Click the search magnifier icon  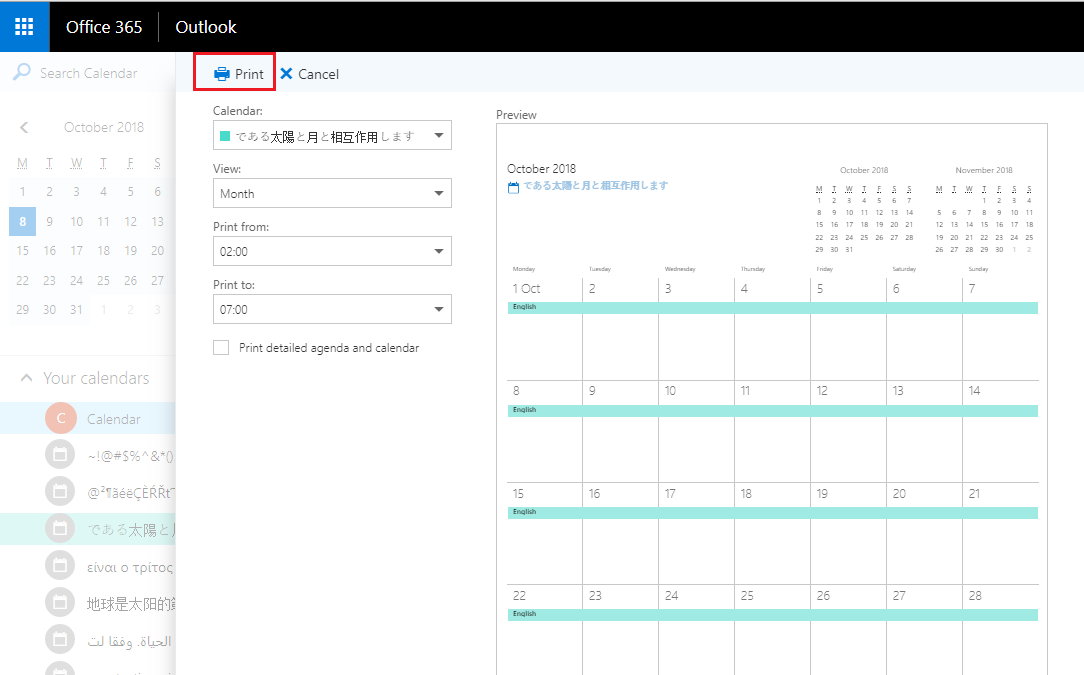(x=22, y=72)
